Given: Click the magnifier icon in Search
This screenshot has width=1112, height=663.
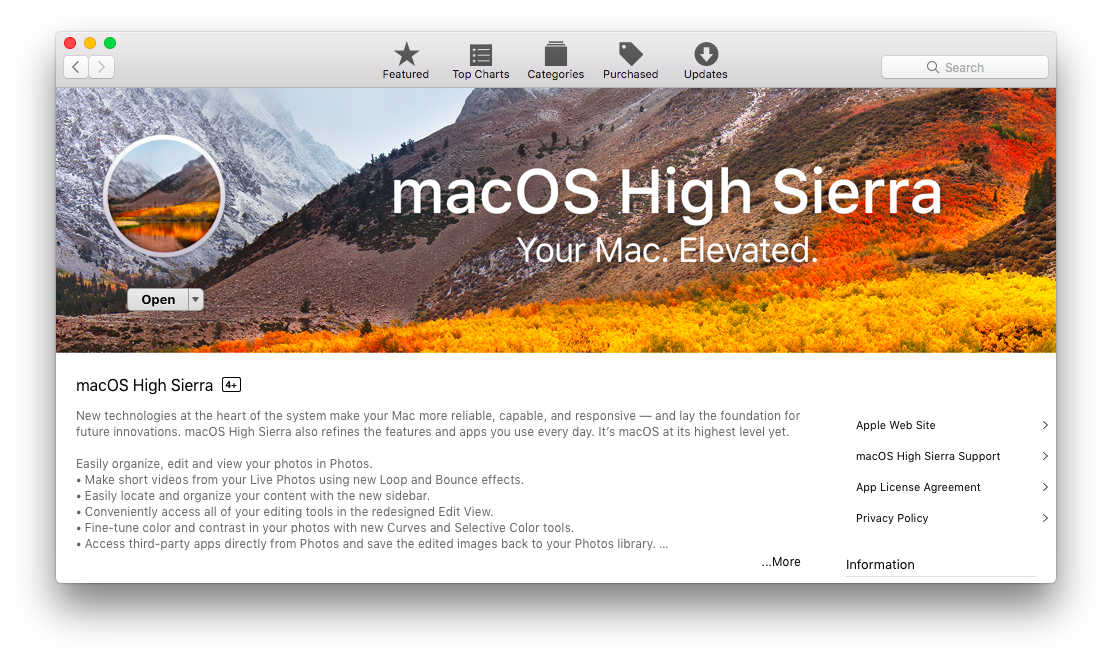Looking at the screenshot, I should (x=933, y=67).
